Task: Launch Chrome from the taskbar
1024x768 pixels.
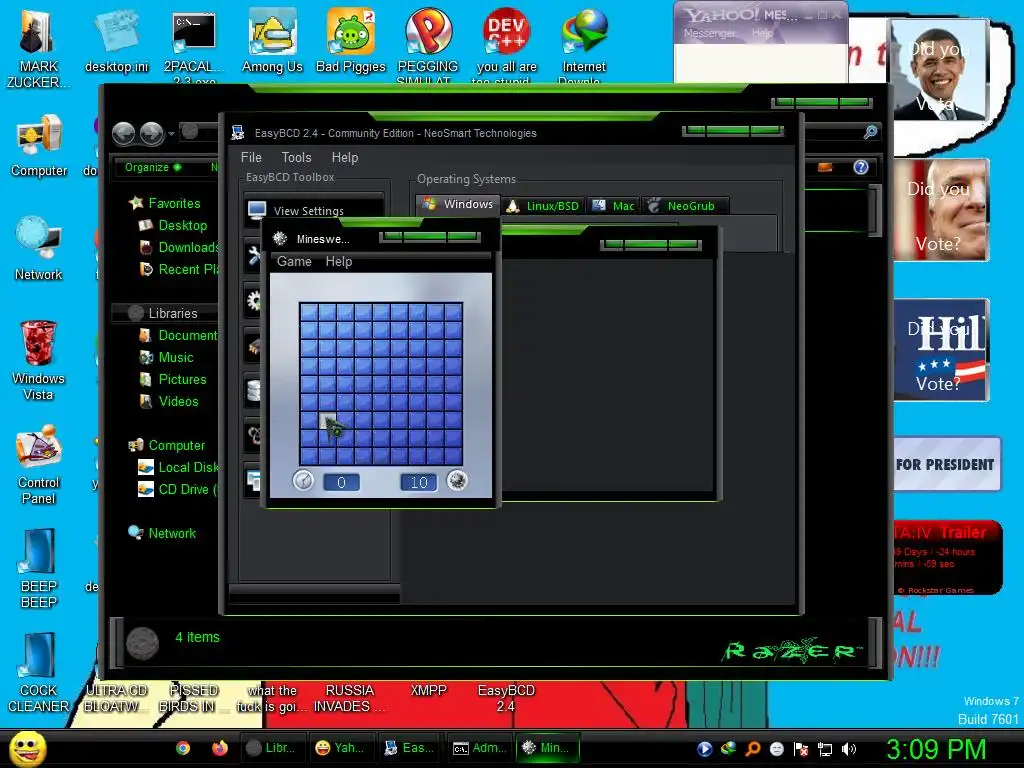Action: (184, 748)
